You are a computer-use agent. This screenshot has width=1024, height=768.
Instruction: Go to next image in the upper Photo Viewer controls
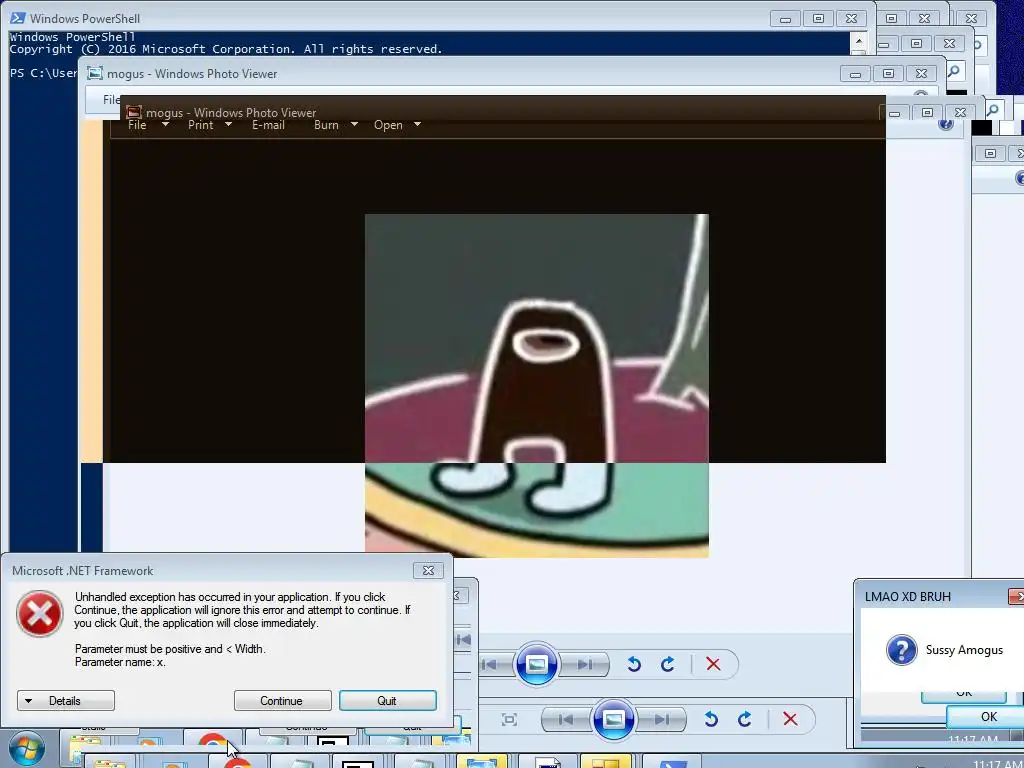(585, 665)
